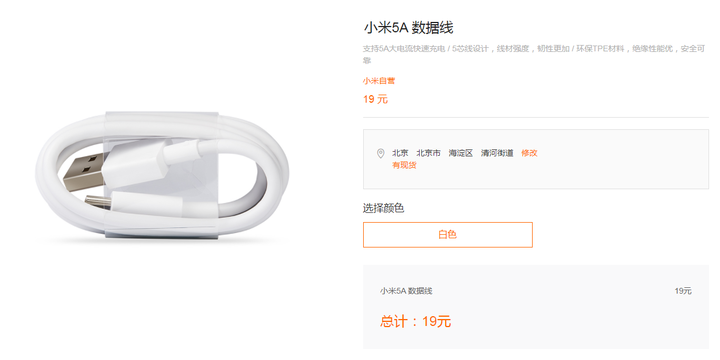Image resolution: width=720 pixels, height=360 pixels.
Task: Click the 小米自营 label
Action: 379,81
